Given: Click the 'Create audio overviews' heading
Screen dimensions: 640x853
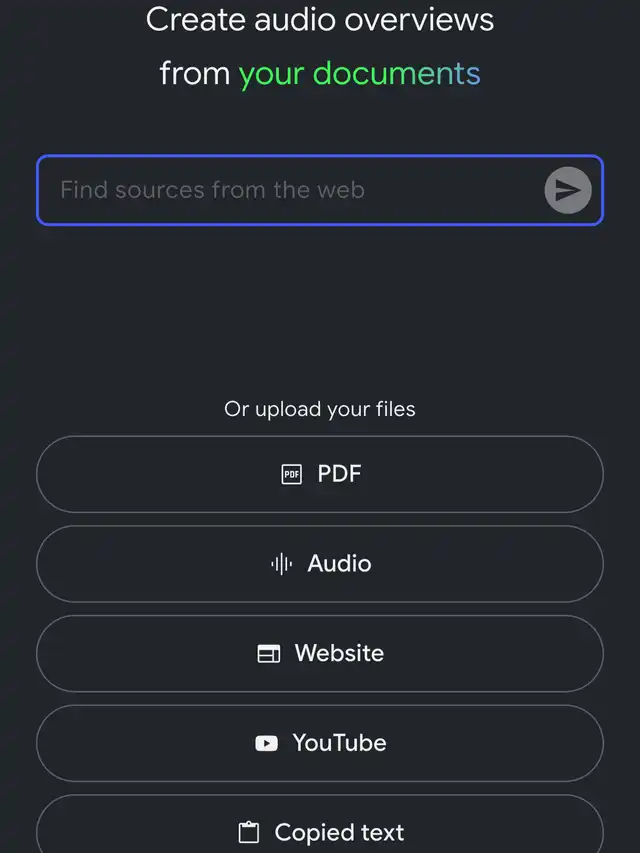Looking at the screenshot, I should (320, 20).
